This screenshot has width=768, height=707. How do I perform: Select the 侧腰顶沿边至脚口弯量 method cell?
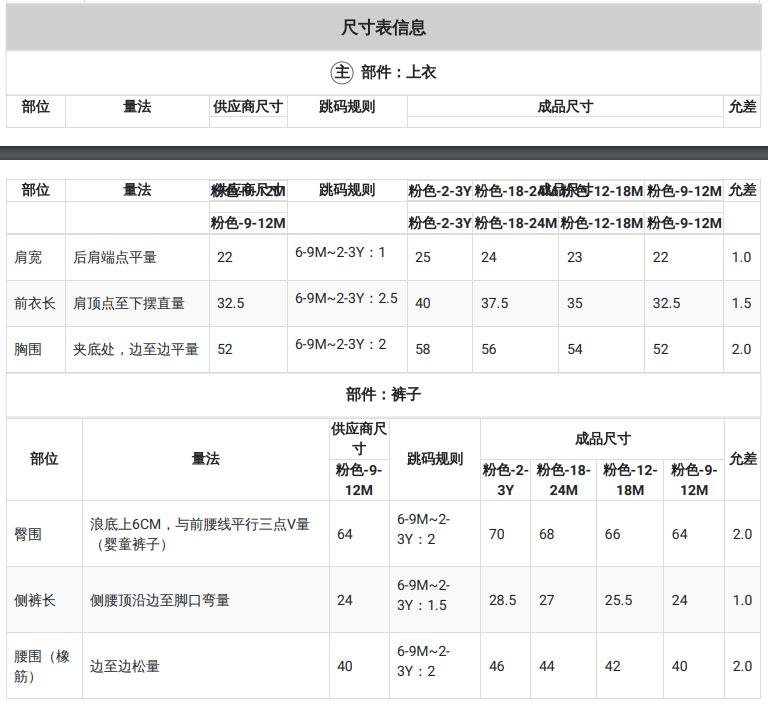coord(160,600)
